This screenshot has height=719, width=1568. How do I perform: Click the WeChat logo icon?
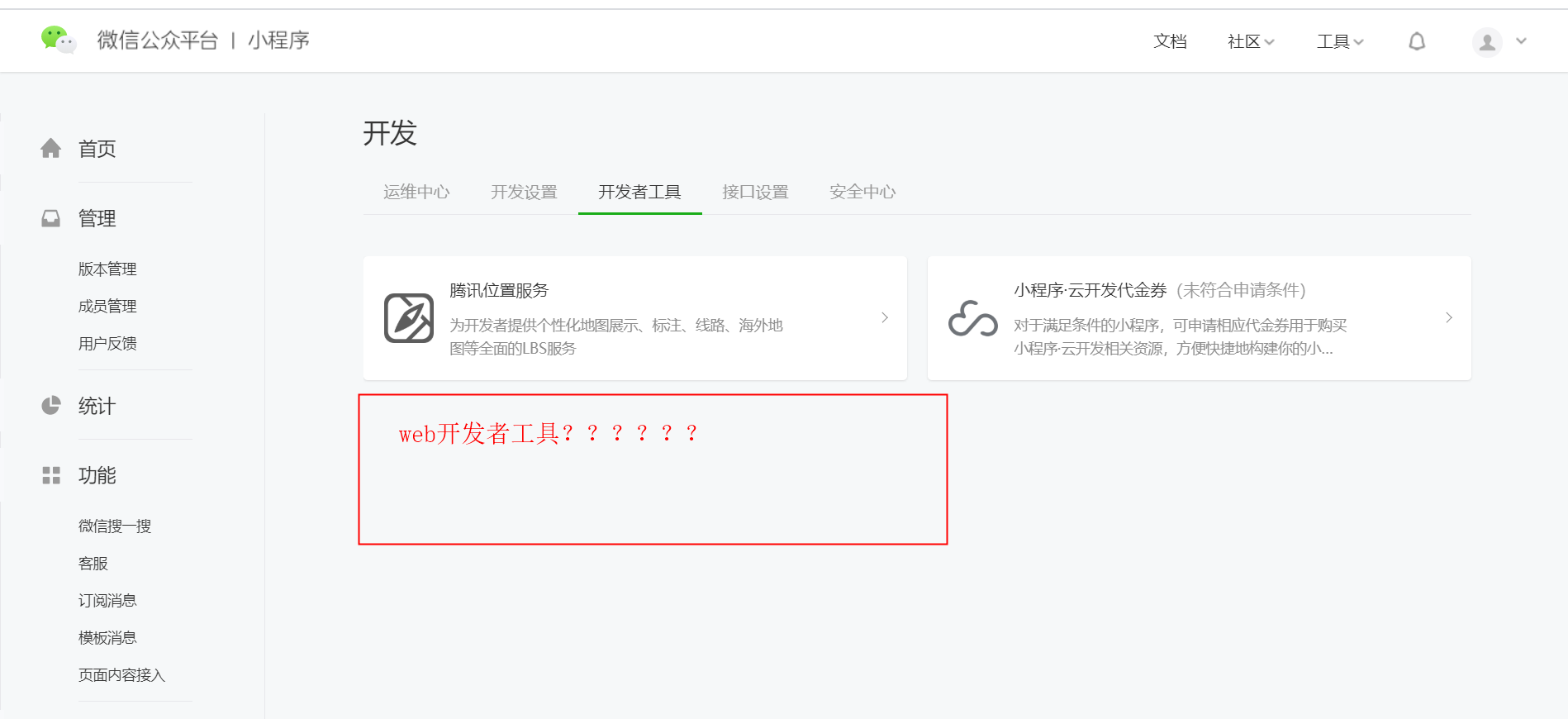[x=59, y=40]
